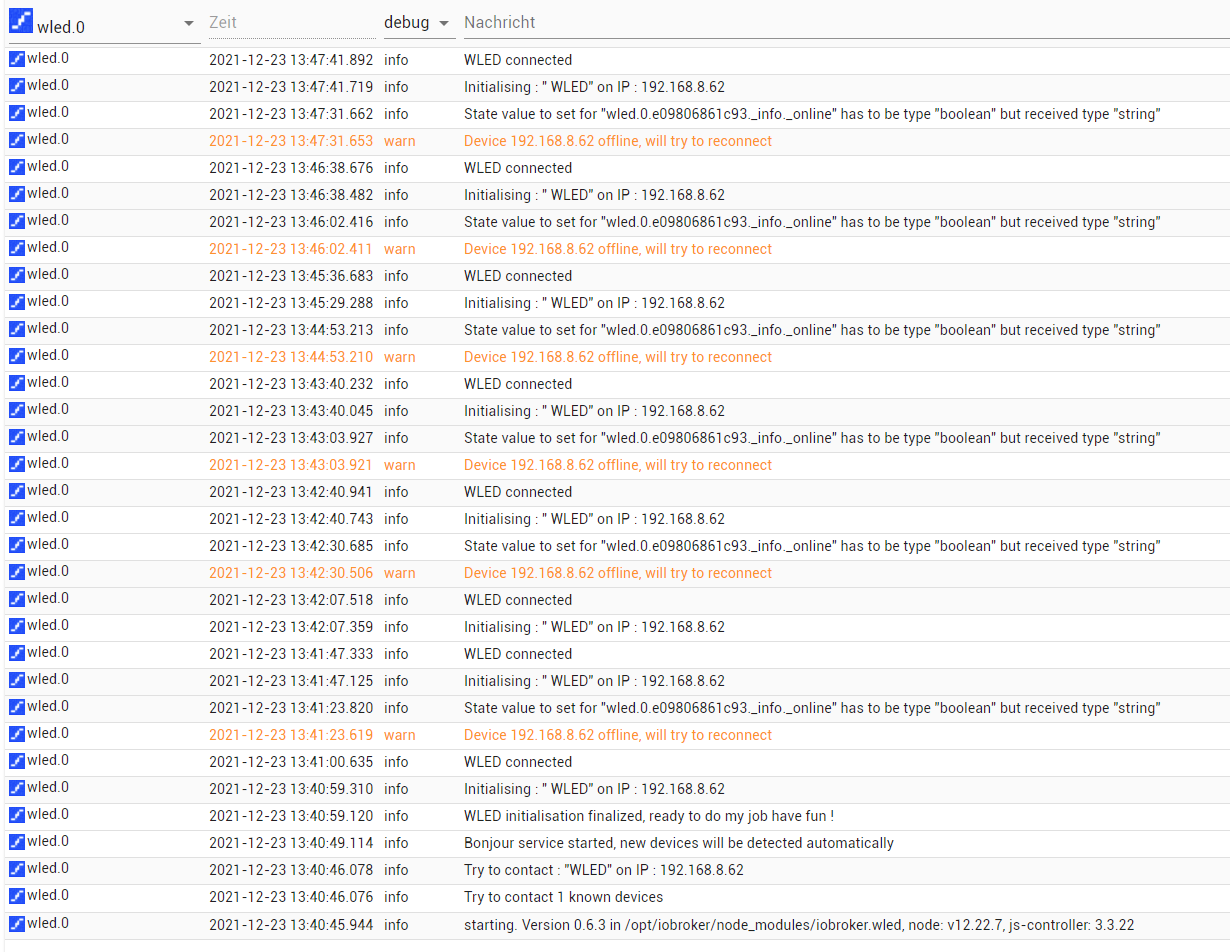Select offline warning message at 13:41:23.619
The height and width of the screenshot is (952, 1230).
[x=618, y=735]
